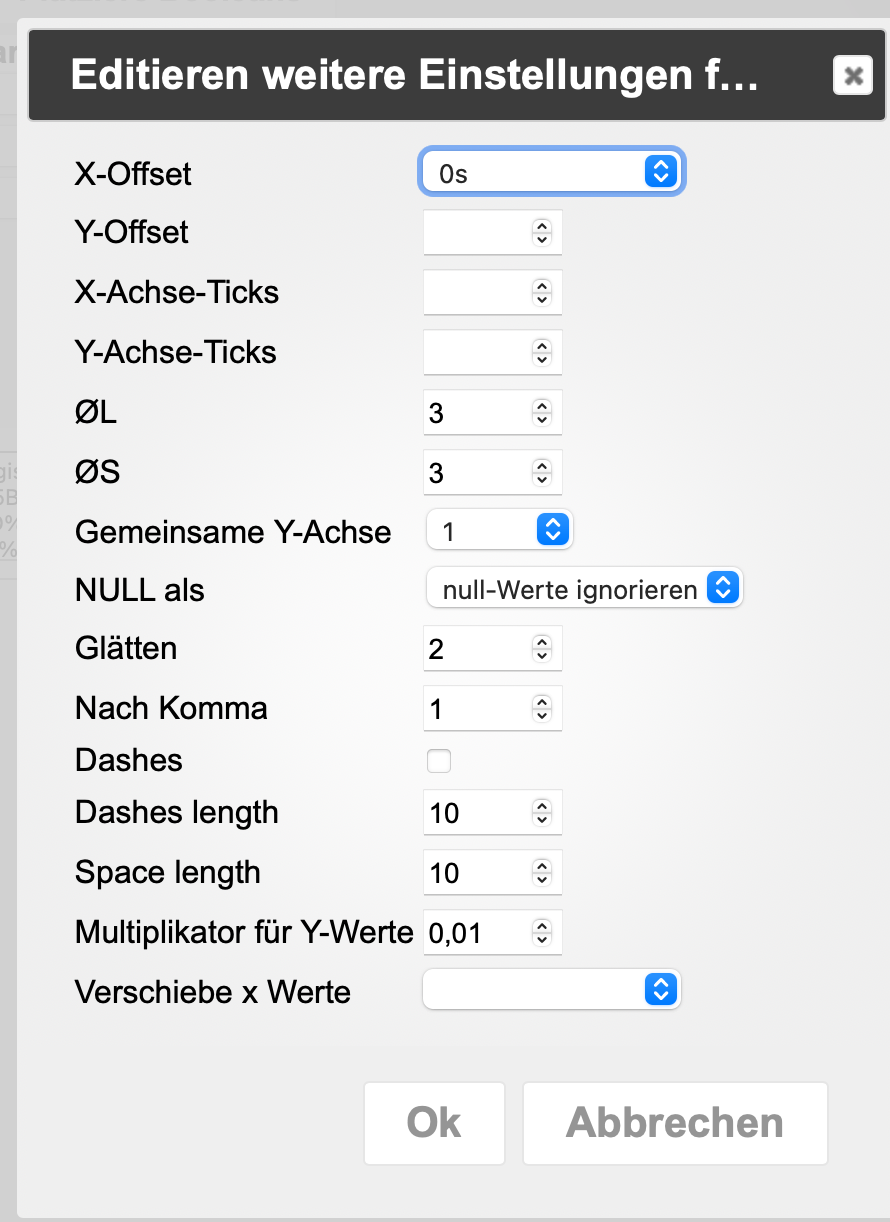This screenshot has width=890, height=1222.
Task: Open the Verschiebe x Werte dropdown
Action: [552, 990]
